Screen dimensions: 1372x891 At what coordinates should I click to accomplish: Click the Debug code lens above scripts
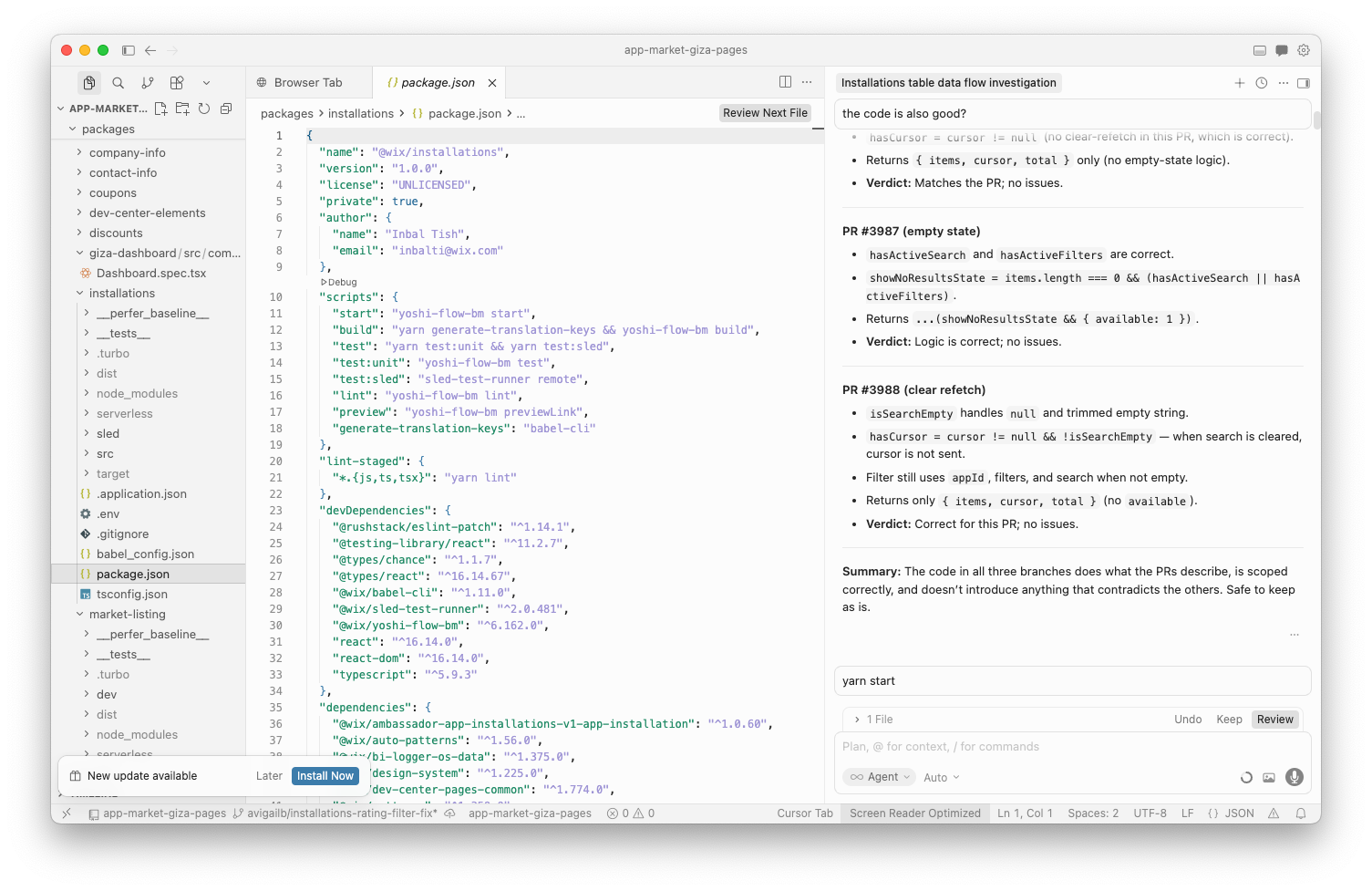click(339, 283)
